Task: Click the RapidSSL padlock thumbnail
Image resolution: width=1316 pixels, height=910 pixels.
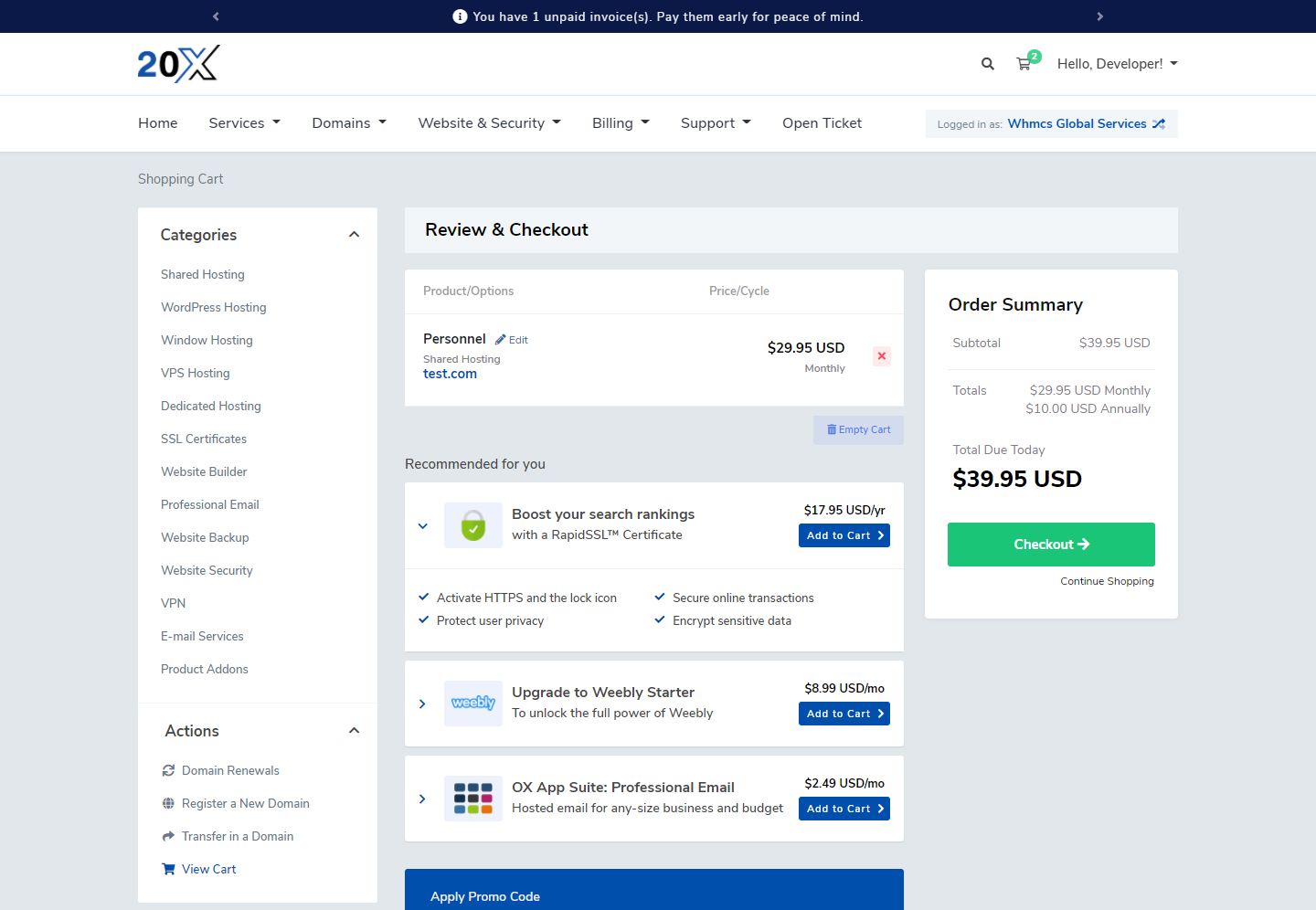Action: pyautogui.click(x=472, y=525)
